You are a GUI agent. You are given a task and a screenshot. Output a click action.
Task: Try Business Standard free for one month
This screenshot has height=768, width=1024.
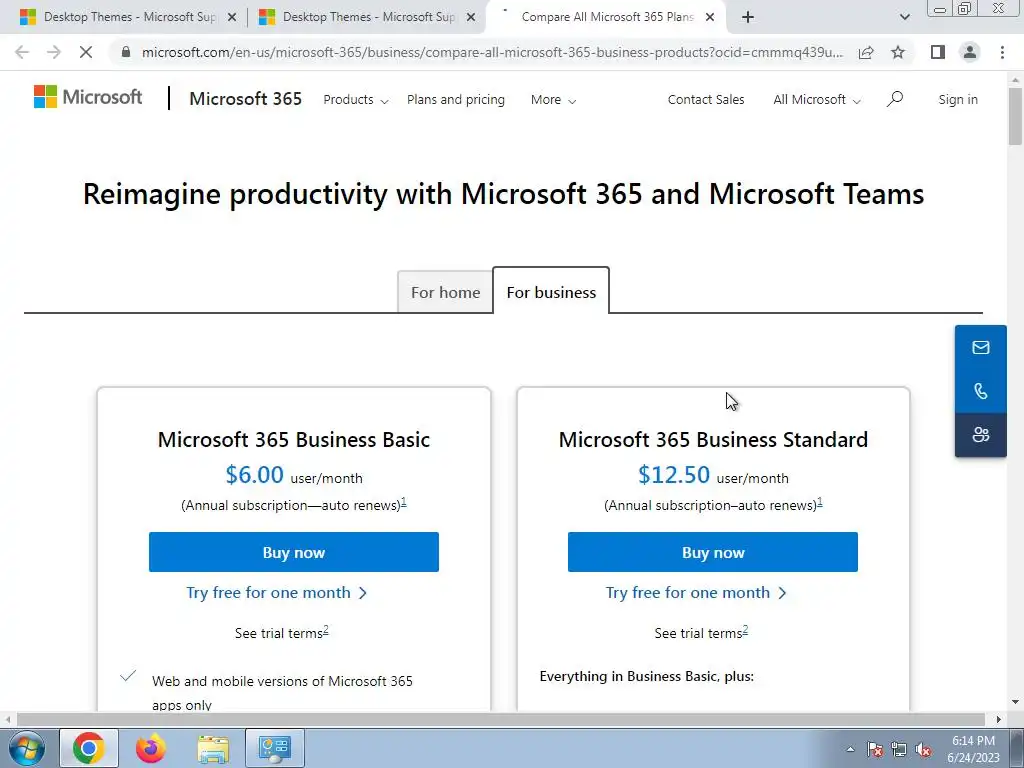(x=696, y=592)
